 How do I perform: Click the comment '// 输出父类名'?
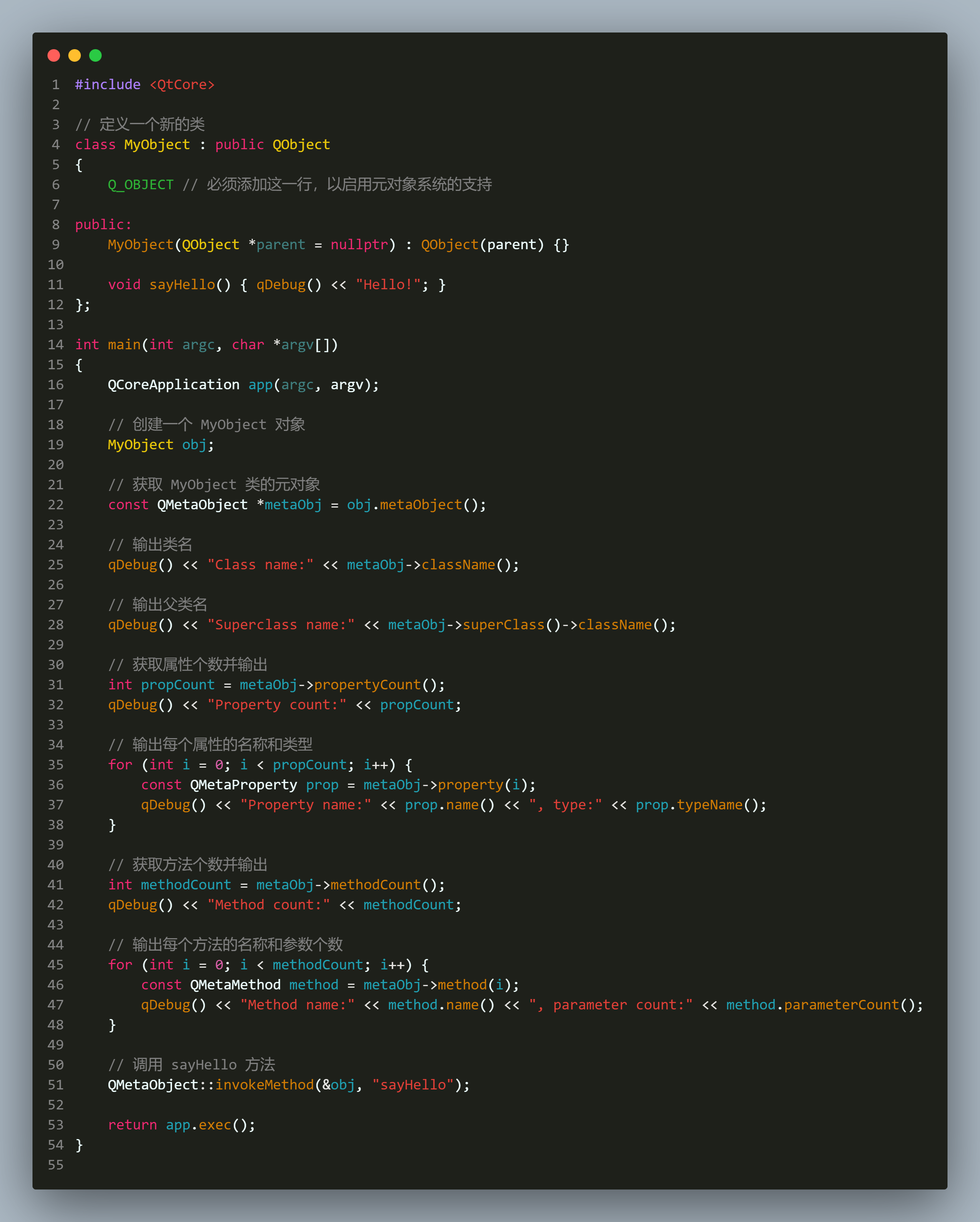(157, 605)
